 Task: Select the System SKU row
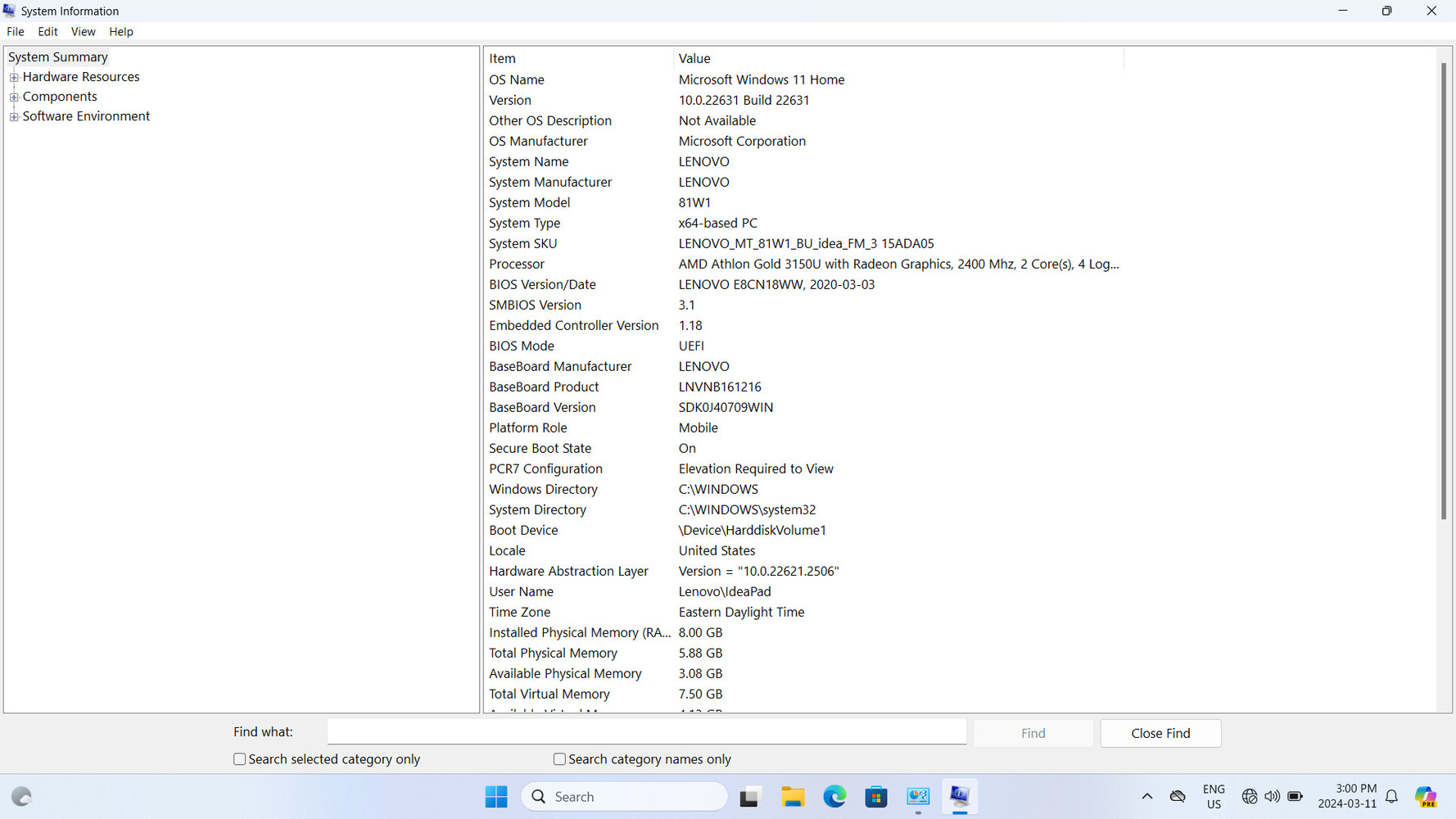804,243
